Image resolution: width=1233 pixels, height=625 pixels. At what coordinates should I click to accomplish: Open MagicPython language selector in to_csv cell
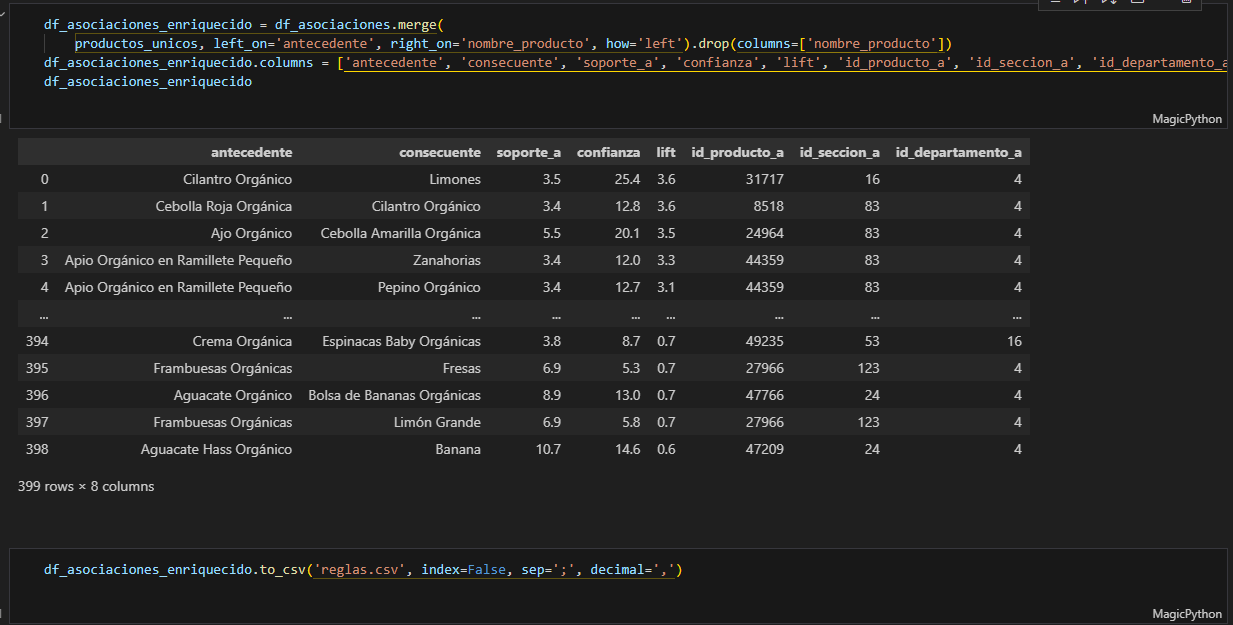point(1187,614)
